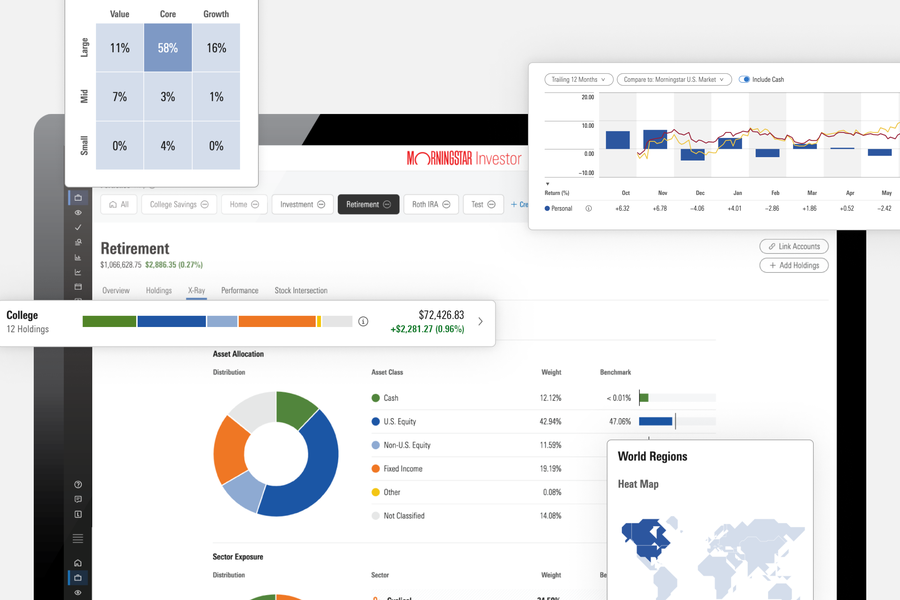The height and width of the screenshot is (600, 900).
Task: Open the Trailing 12 Months dropdown
Action: coord(578,78)
